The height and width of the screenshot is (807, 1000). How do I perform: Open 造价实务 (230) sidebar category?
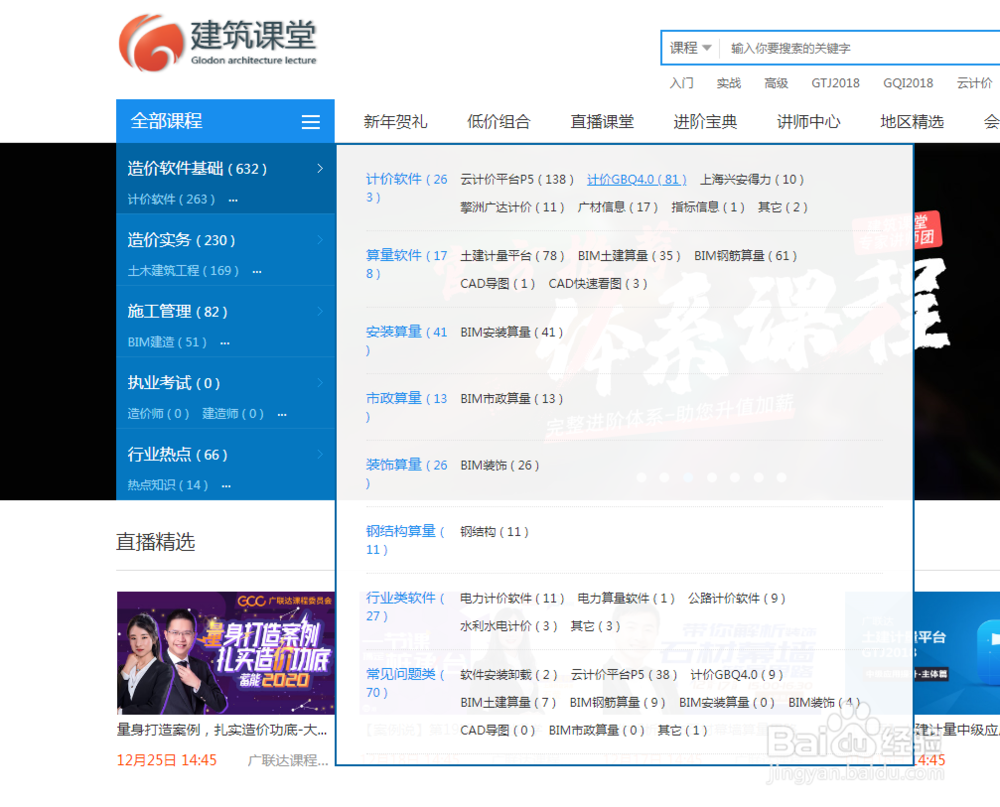[181, 240]
